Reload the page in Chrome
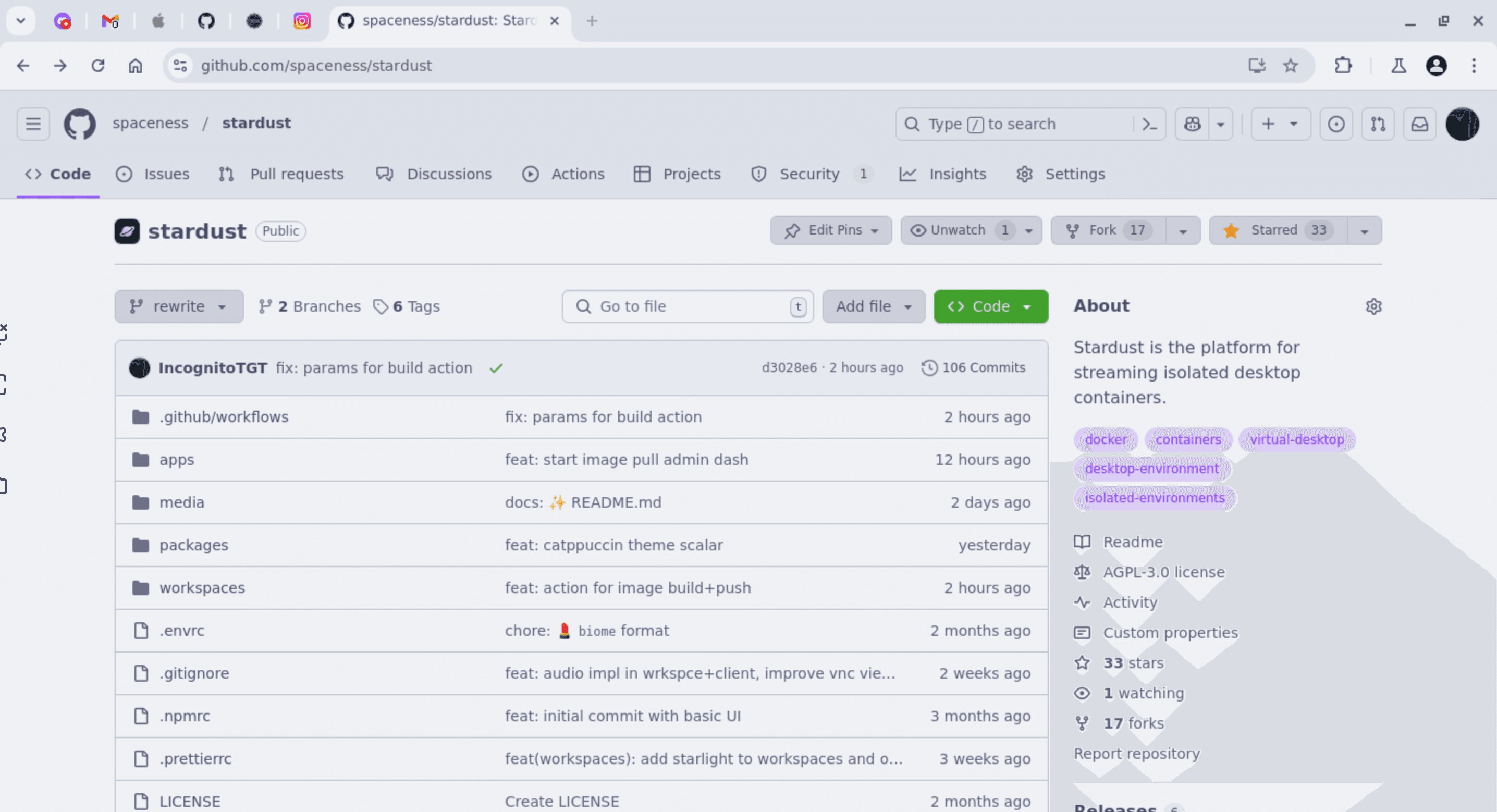Viewport: 1497px width, 812px height. (x=97, y=66)
